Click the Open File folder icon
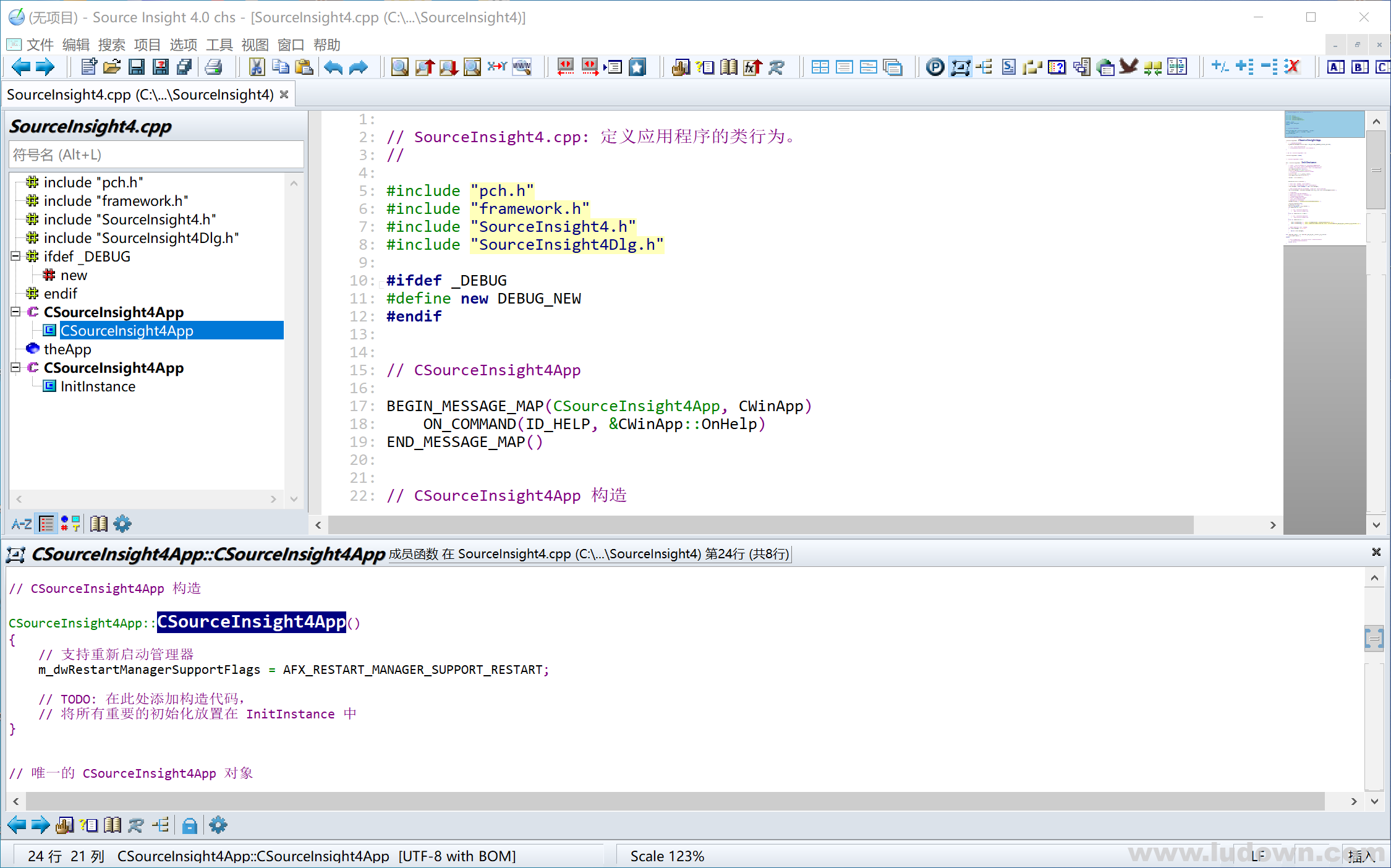The height and width of the screenshot is (868, 1391). point(113,67)
